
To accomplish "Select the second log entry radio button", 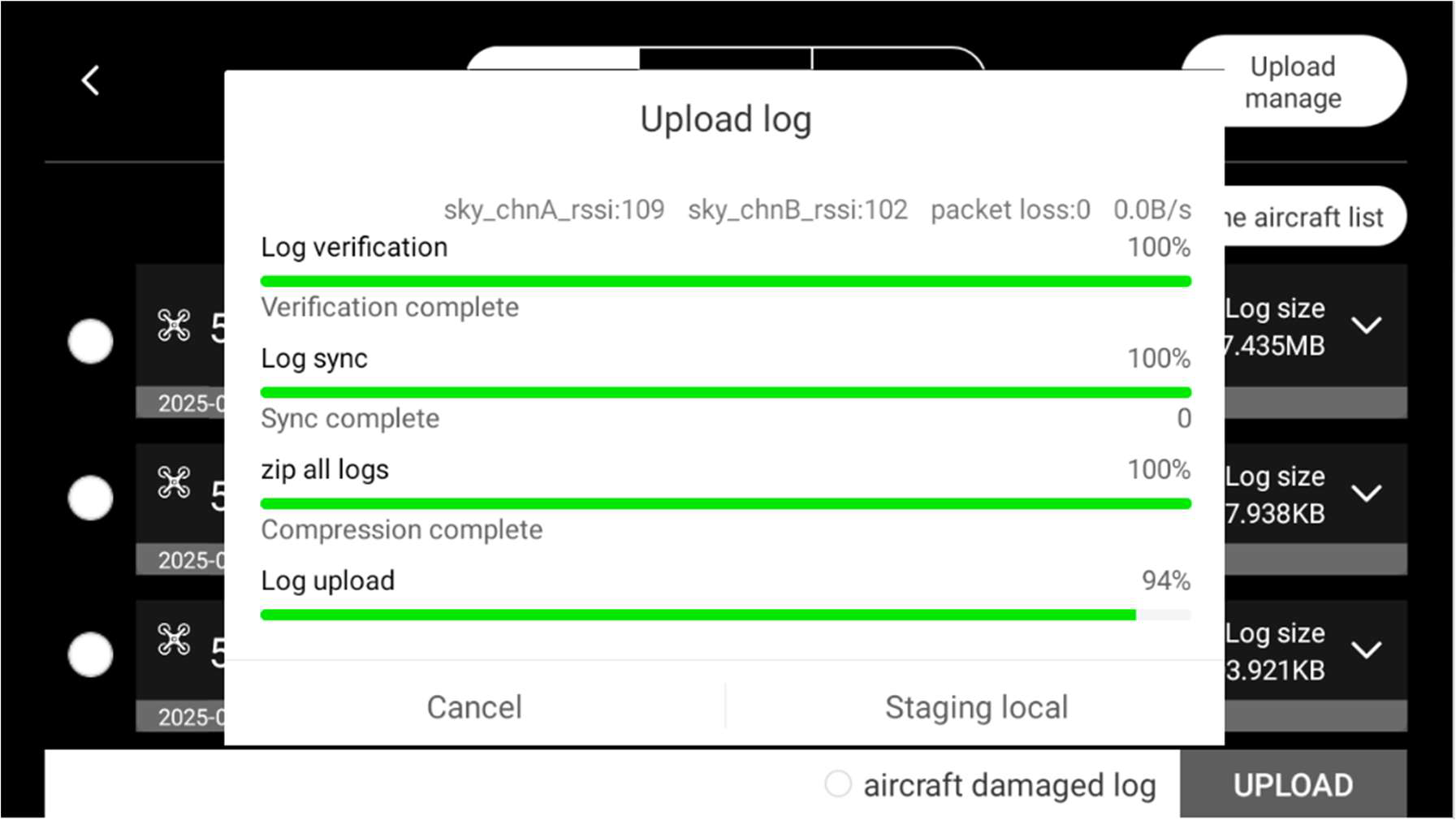I will point(90,498).
